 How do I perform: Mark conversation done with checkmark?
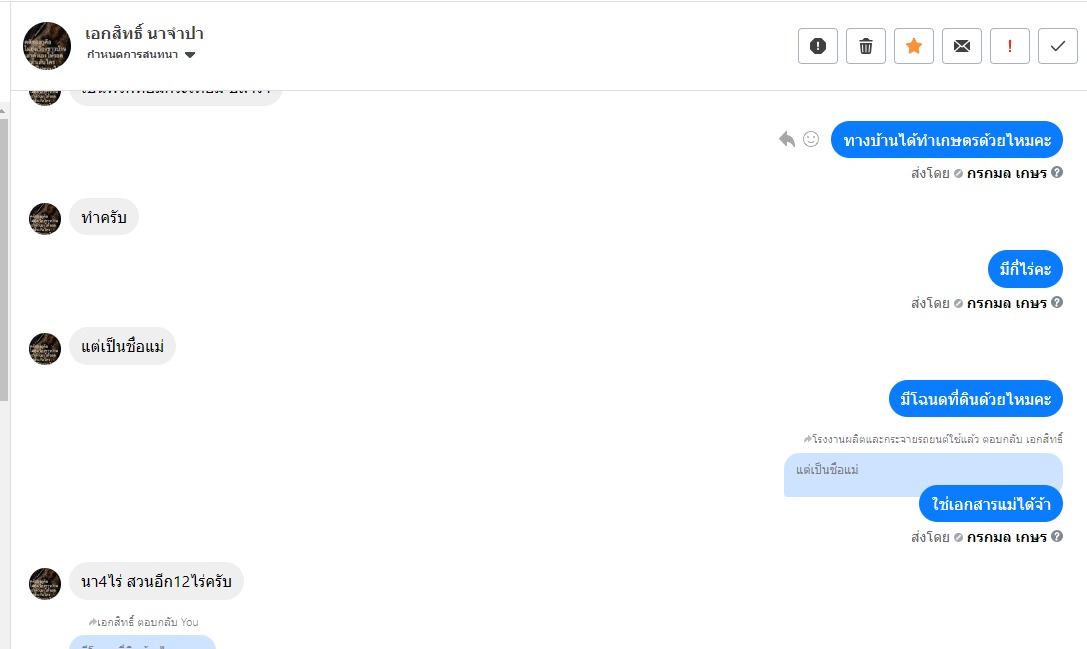[x=1058, y=46]
